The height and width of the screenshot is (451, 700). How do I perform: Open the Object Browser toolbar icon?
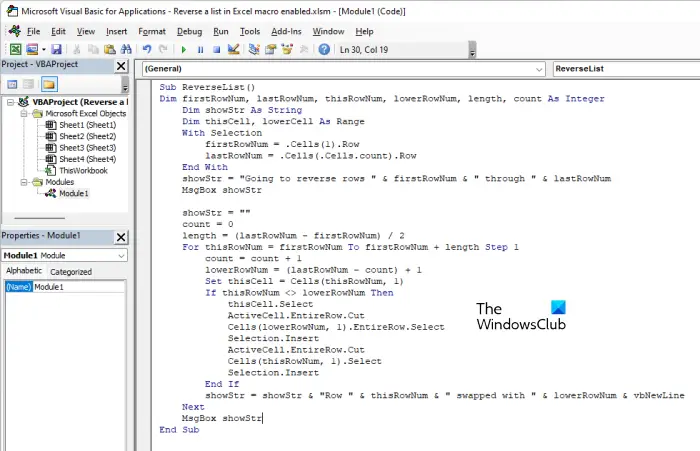pyautogui.click(x=287, y=49)
